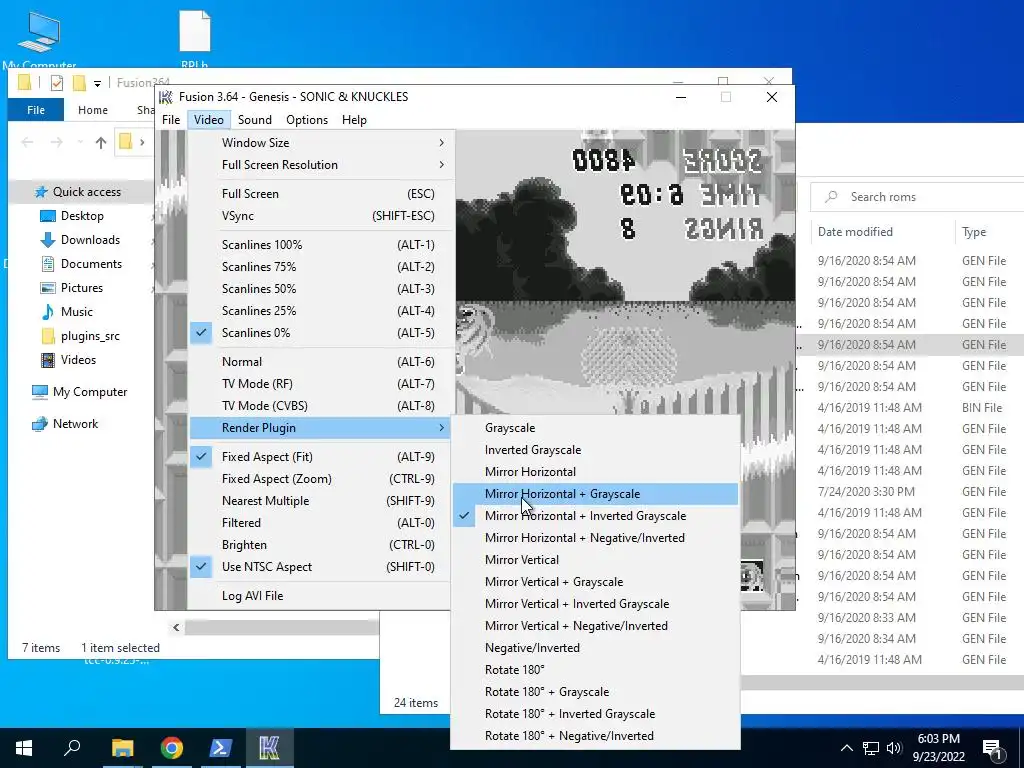Open taskbar Search
Viewport: 1024px width, 768px height.
(72, 748)
